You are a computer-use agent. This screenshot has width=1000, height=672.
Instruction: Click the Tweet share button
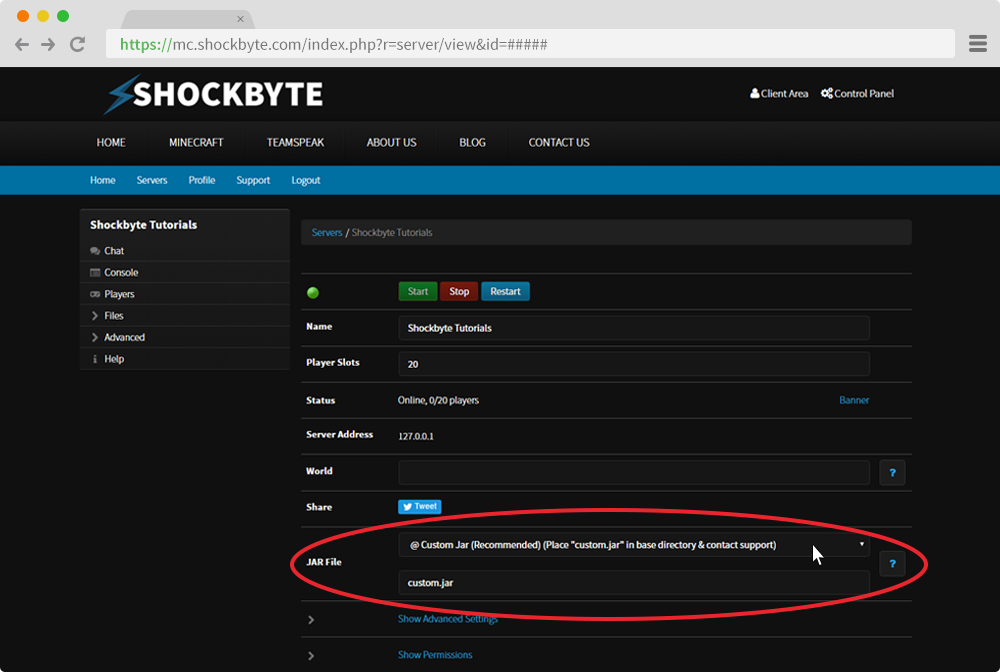420,506
